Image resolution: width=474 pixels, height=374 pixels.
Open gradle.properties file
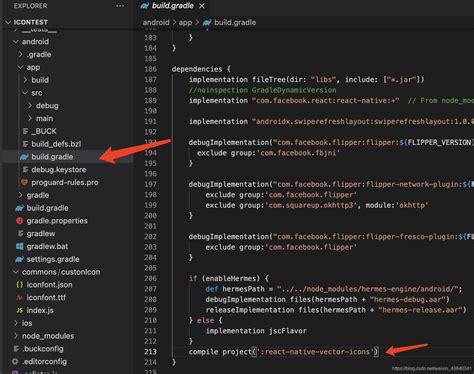(x=57, y=221)
